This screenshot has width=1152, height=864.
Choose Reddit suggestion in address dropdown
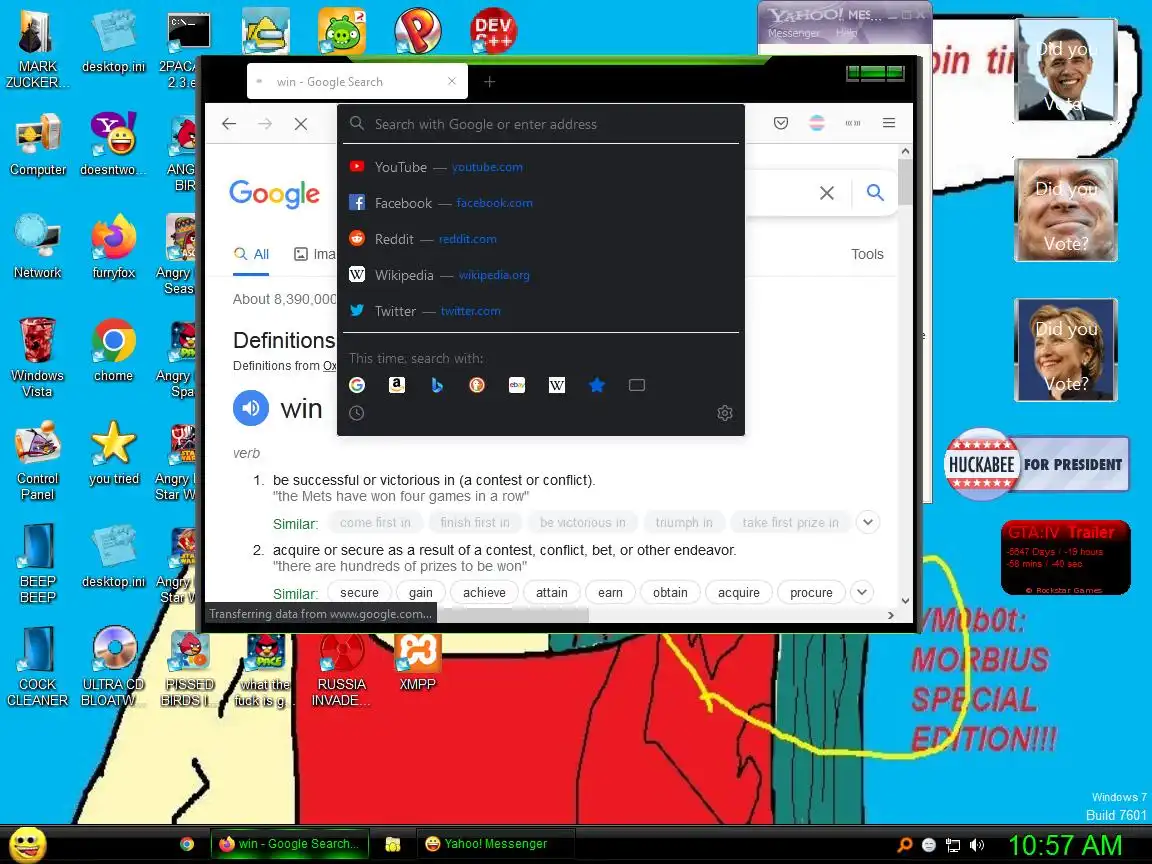coord(541,239)
